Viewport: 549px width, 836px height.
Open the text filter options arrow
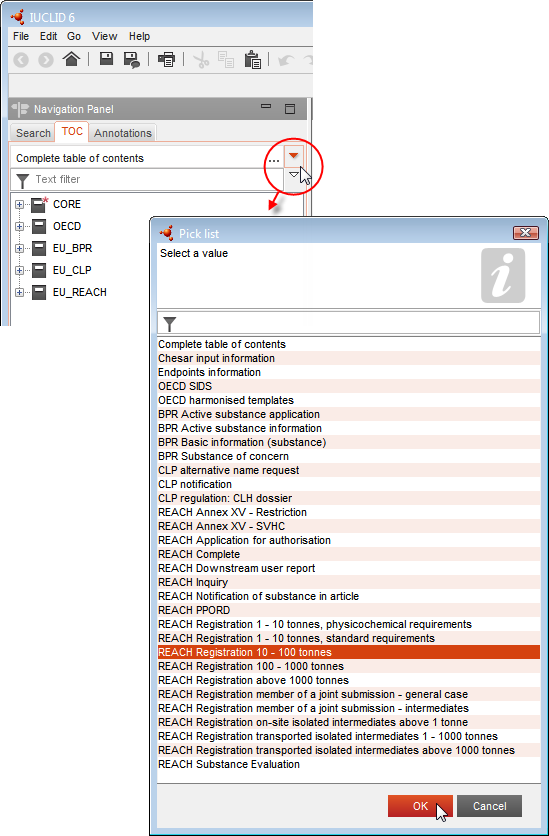point(294,175)
